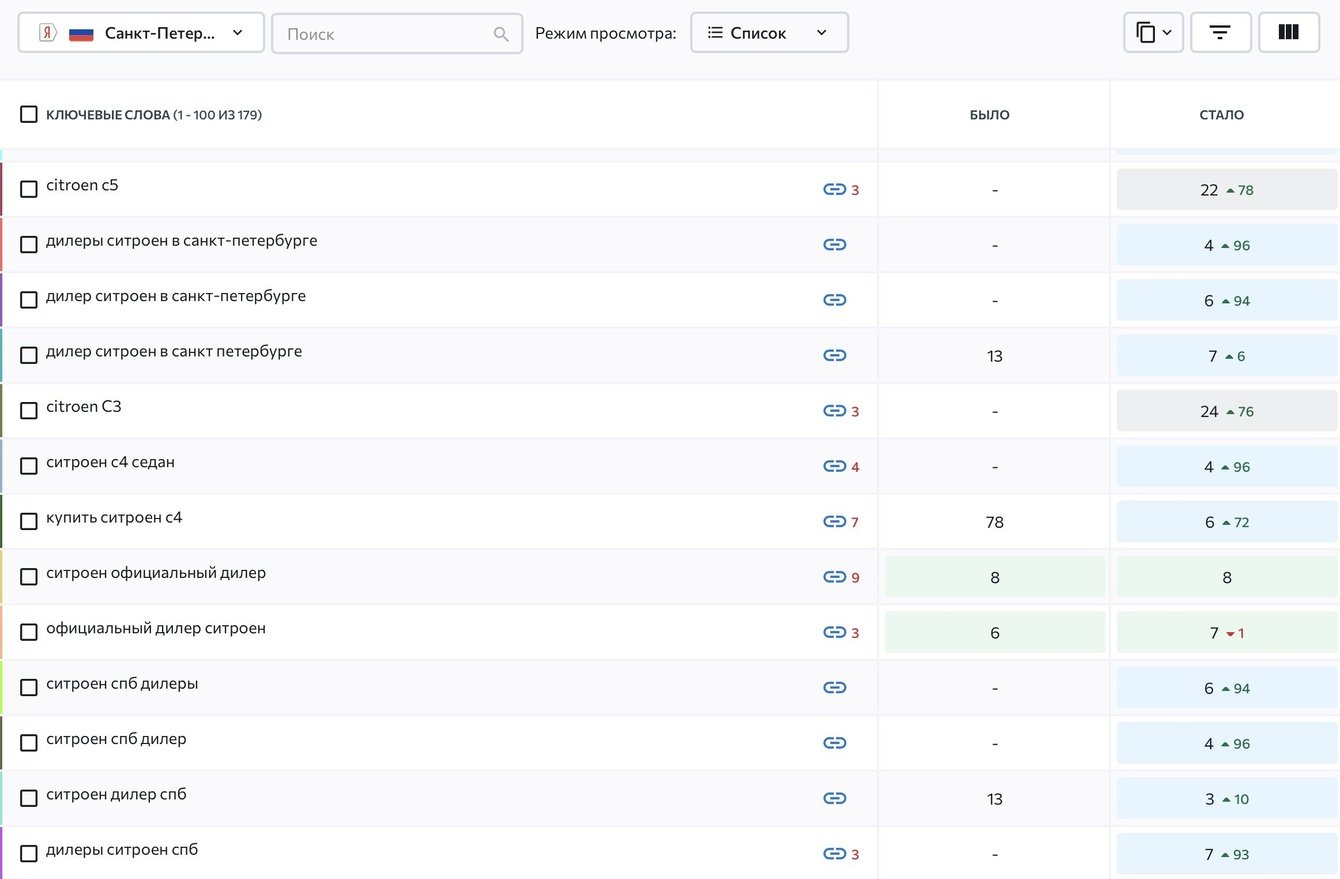The height and width of the screenshot is (879, 1340).
Task: Select checkbox for официальный дилер ситроен
Action: click(29, 632)
